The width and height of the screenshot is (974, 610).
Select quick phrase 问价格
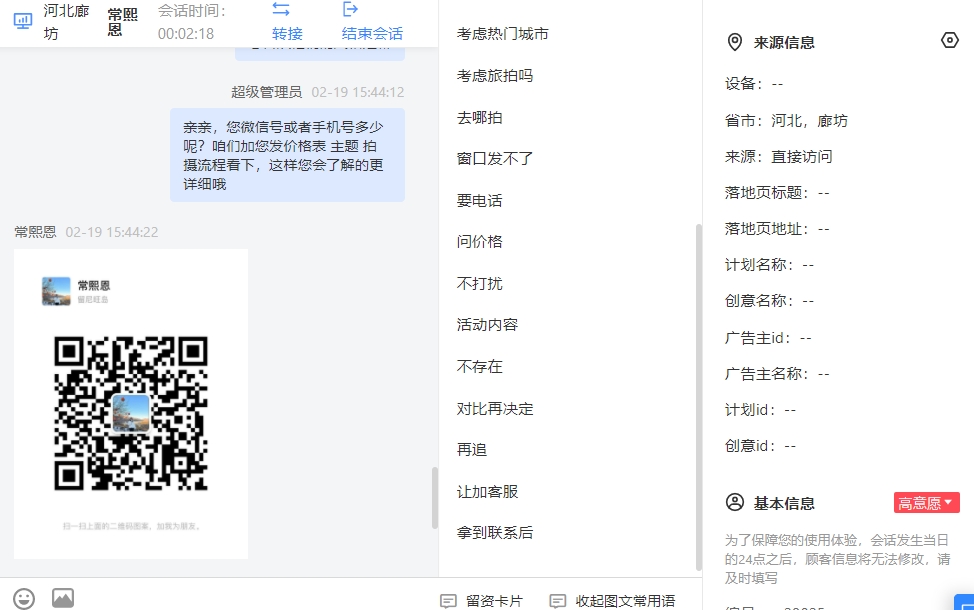pos(479,242)
